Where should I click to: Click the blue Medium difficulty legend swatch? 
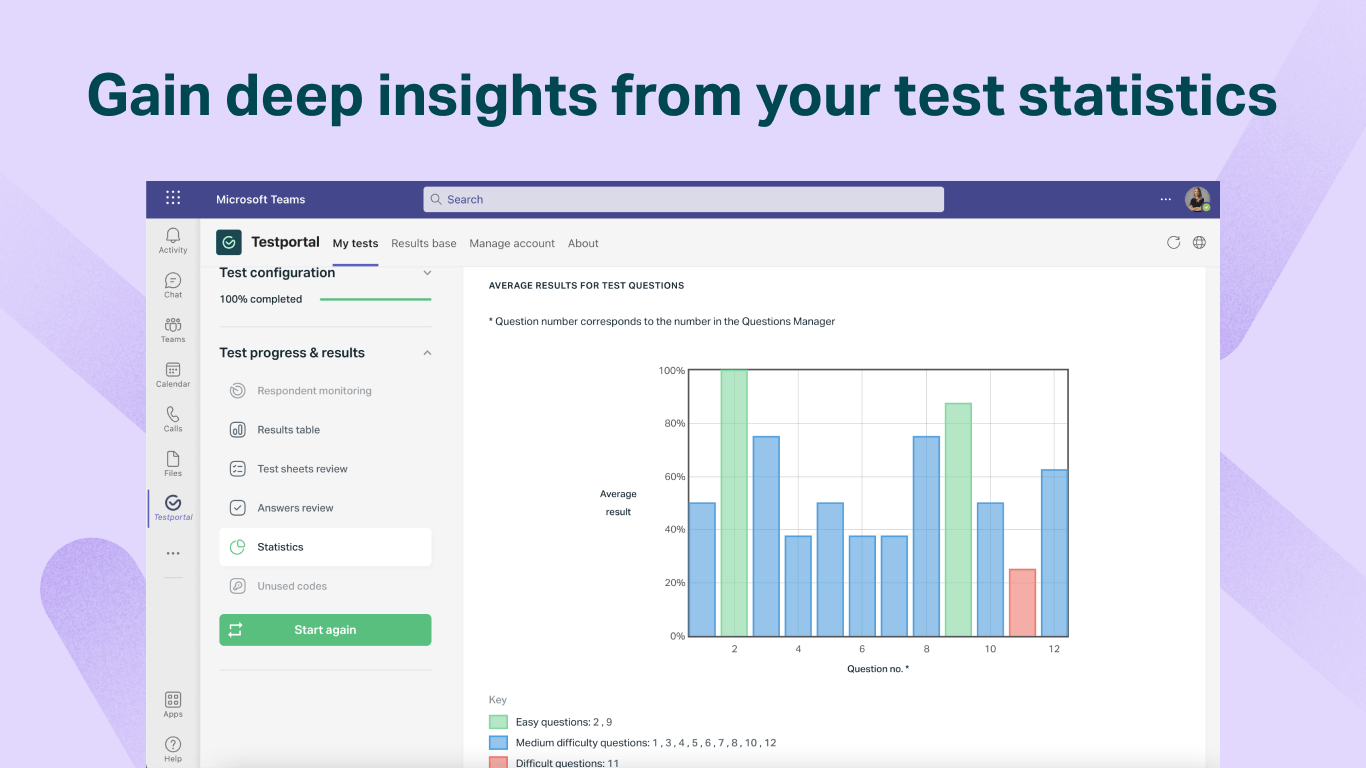(498, 743)
